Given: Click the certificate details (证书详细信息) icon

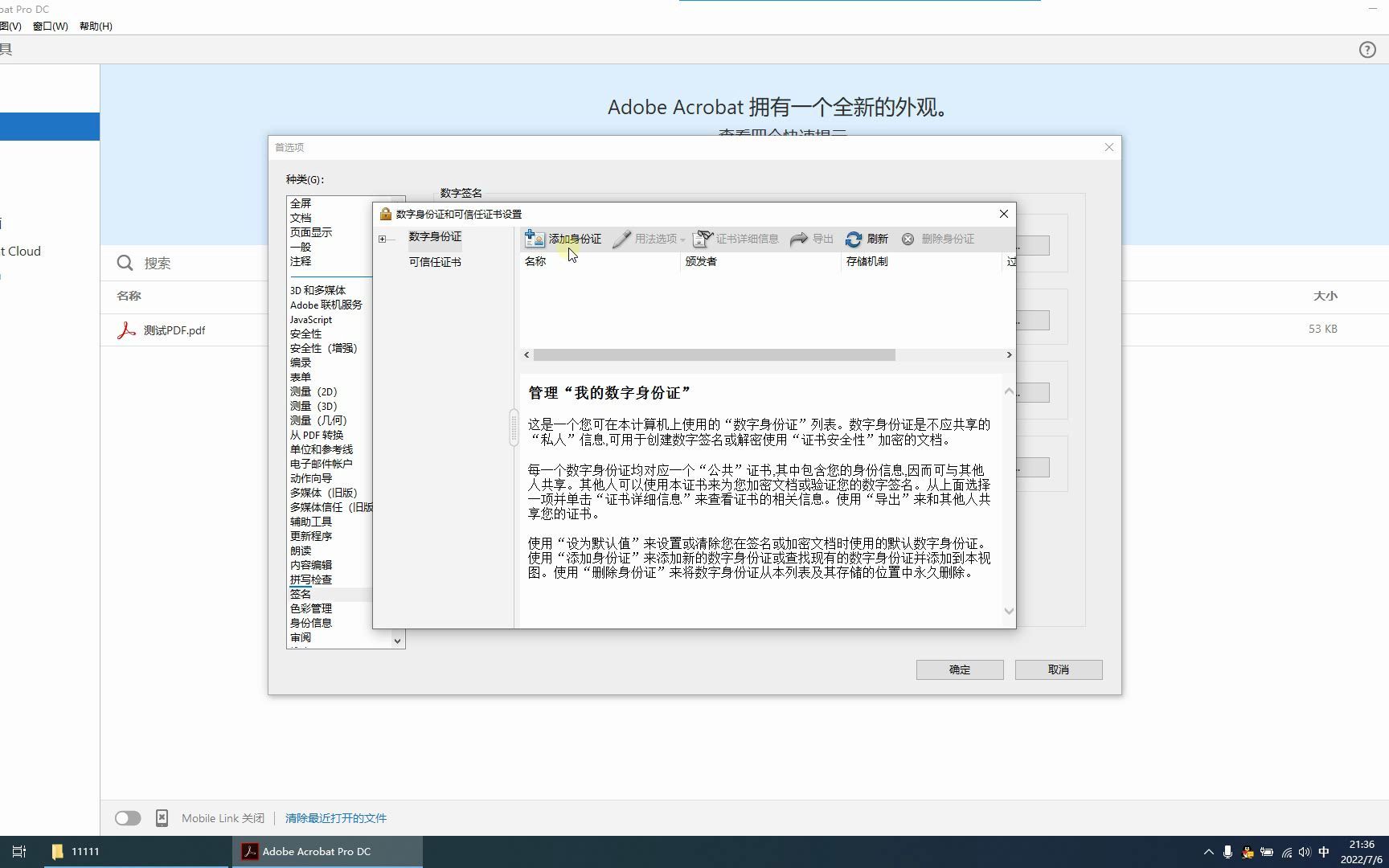Looking at the screenshot, I should point(703,239).
